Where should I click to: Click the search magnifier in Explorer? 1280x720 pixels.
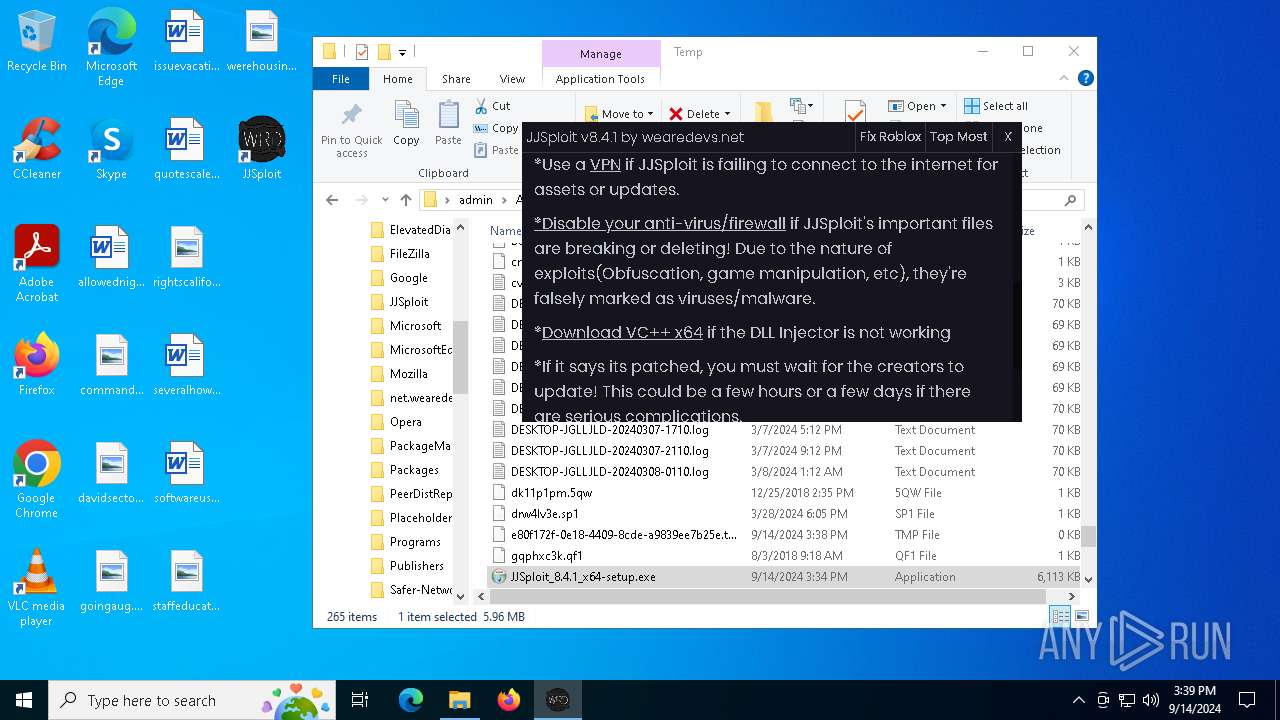click(1070, 200)
